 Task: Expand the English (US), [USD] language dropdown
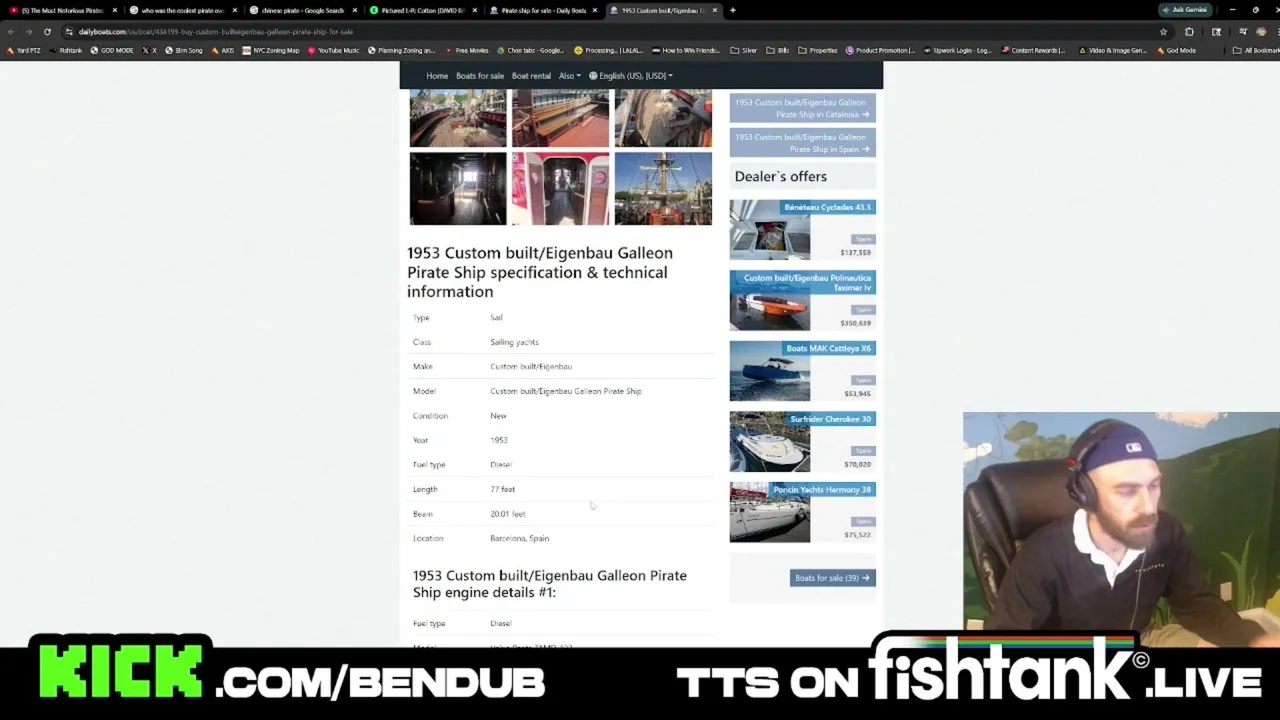click(x=630, y=76)
